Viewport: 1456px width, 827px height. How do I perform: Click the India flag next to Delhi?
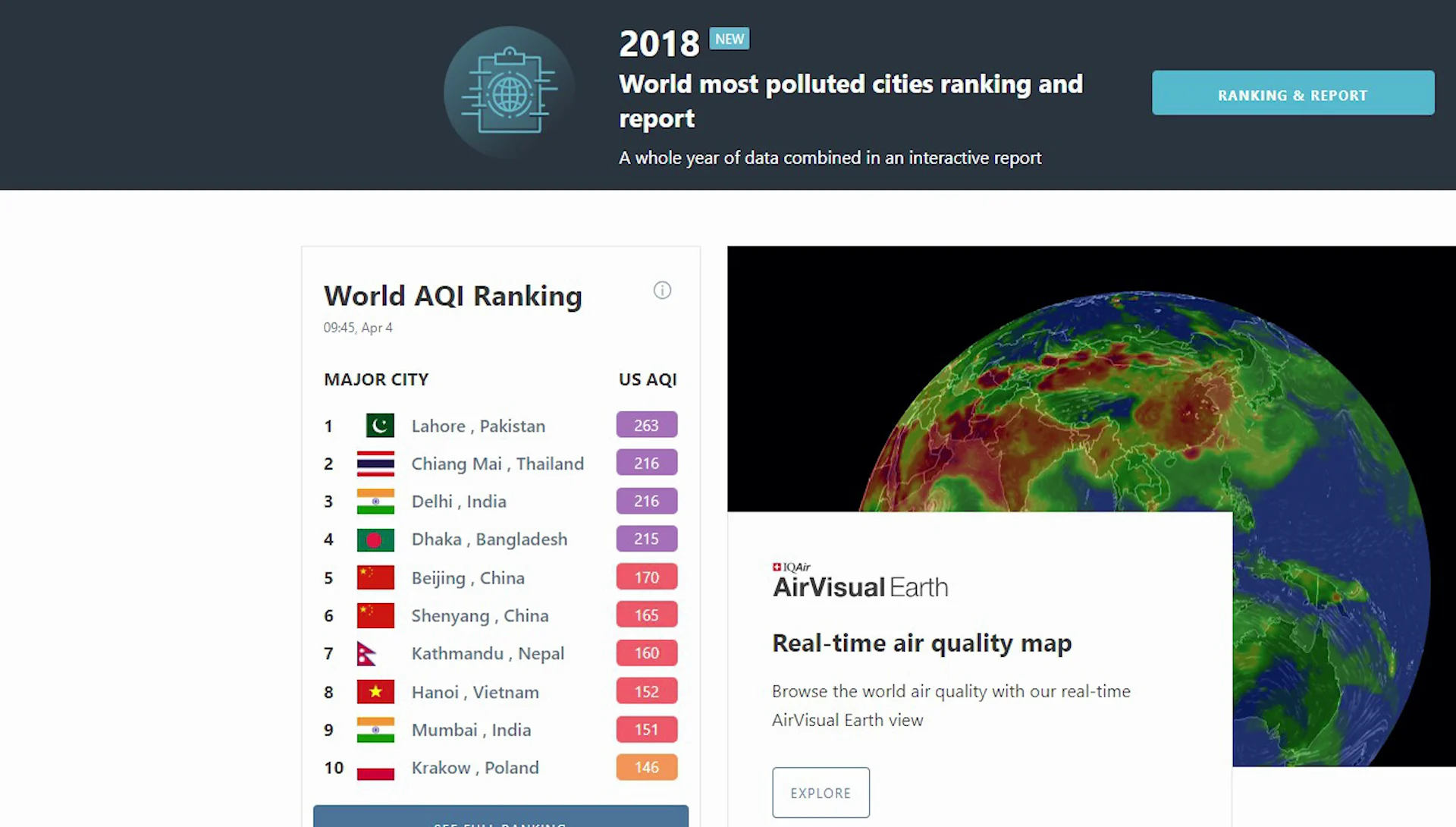375,502
